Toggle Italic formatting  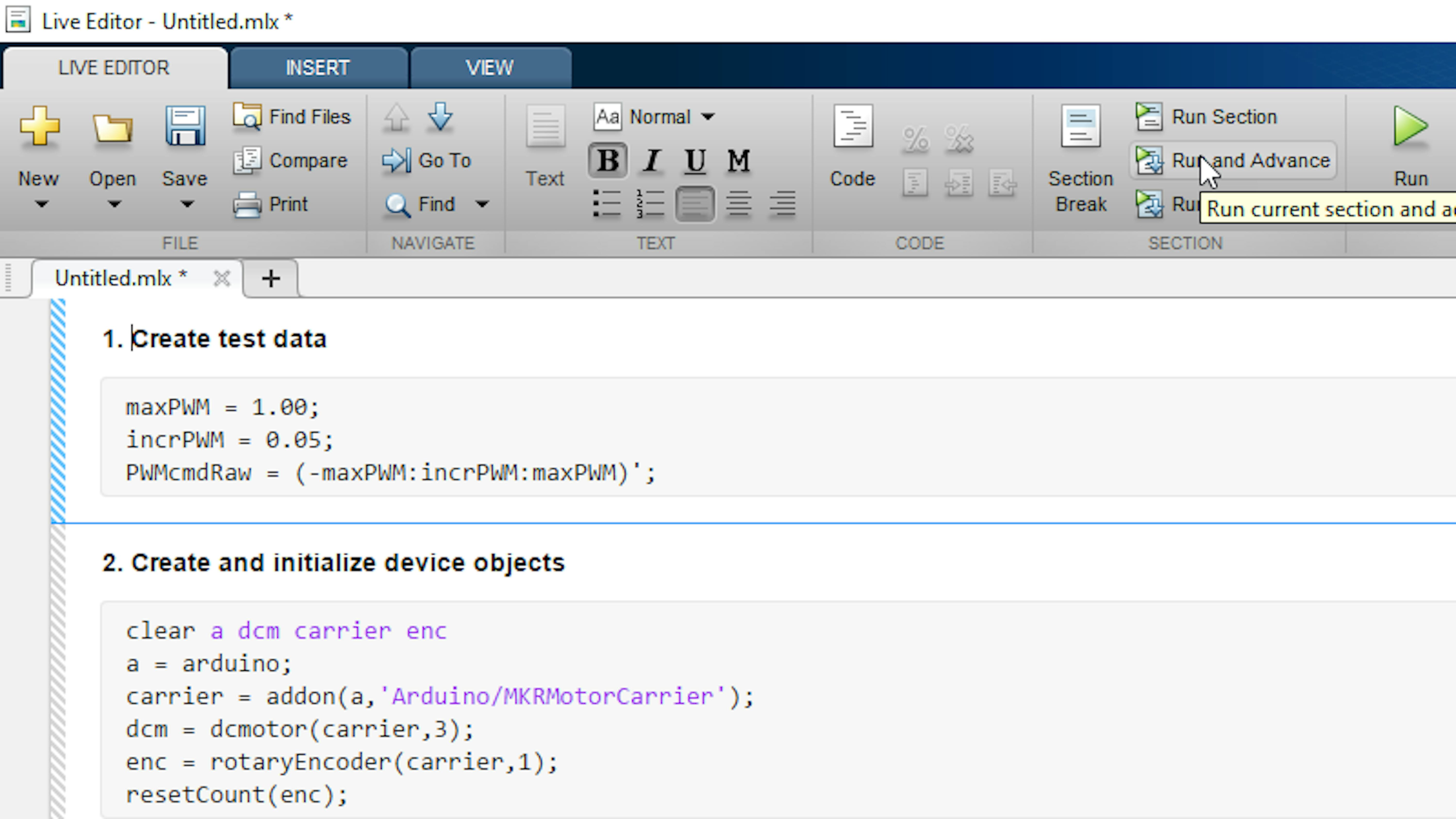652,160
